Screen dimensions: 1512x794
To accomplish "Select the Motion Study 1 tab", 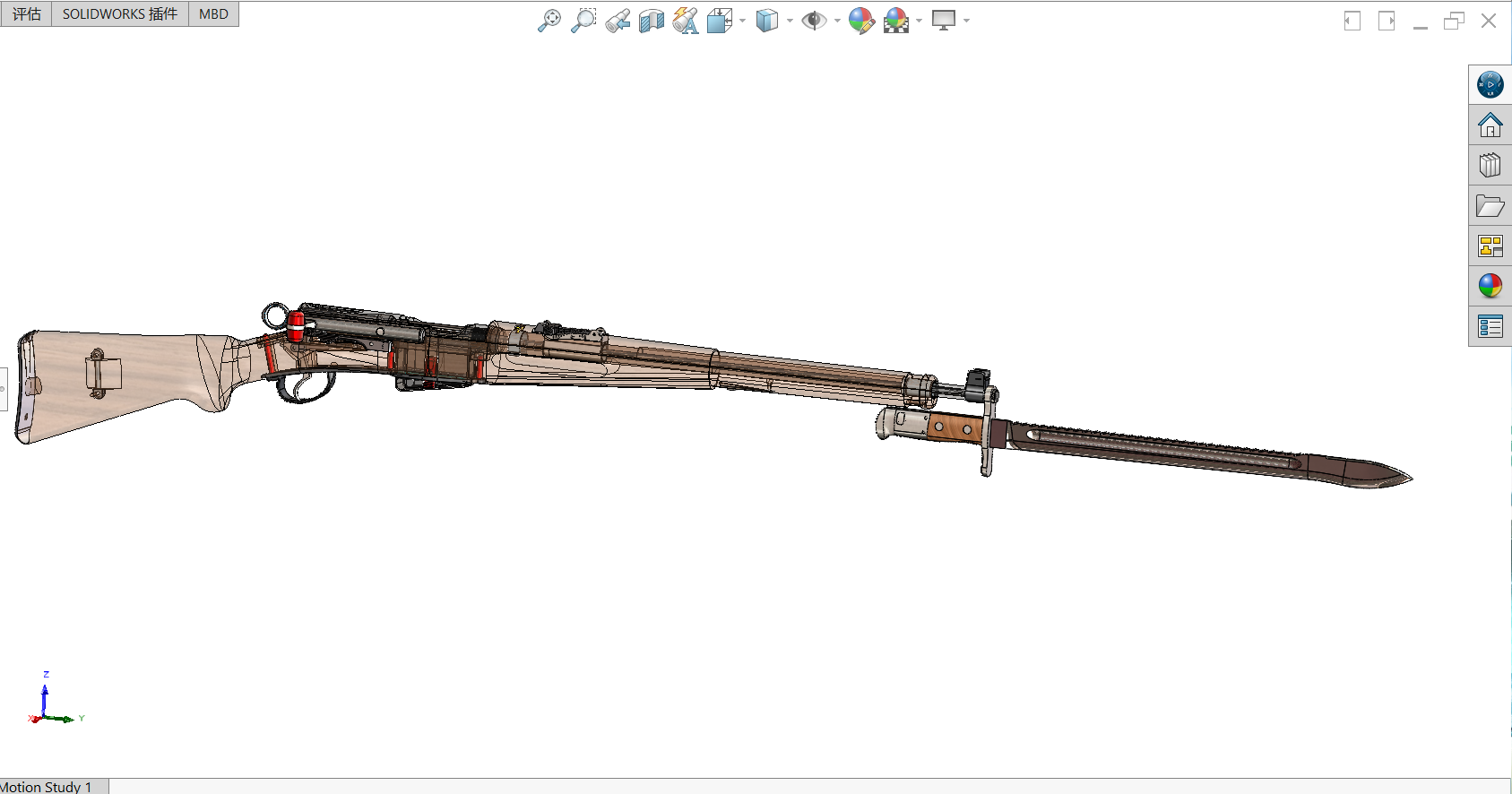I will click(x=50, y=786).
